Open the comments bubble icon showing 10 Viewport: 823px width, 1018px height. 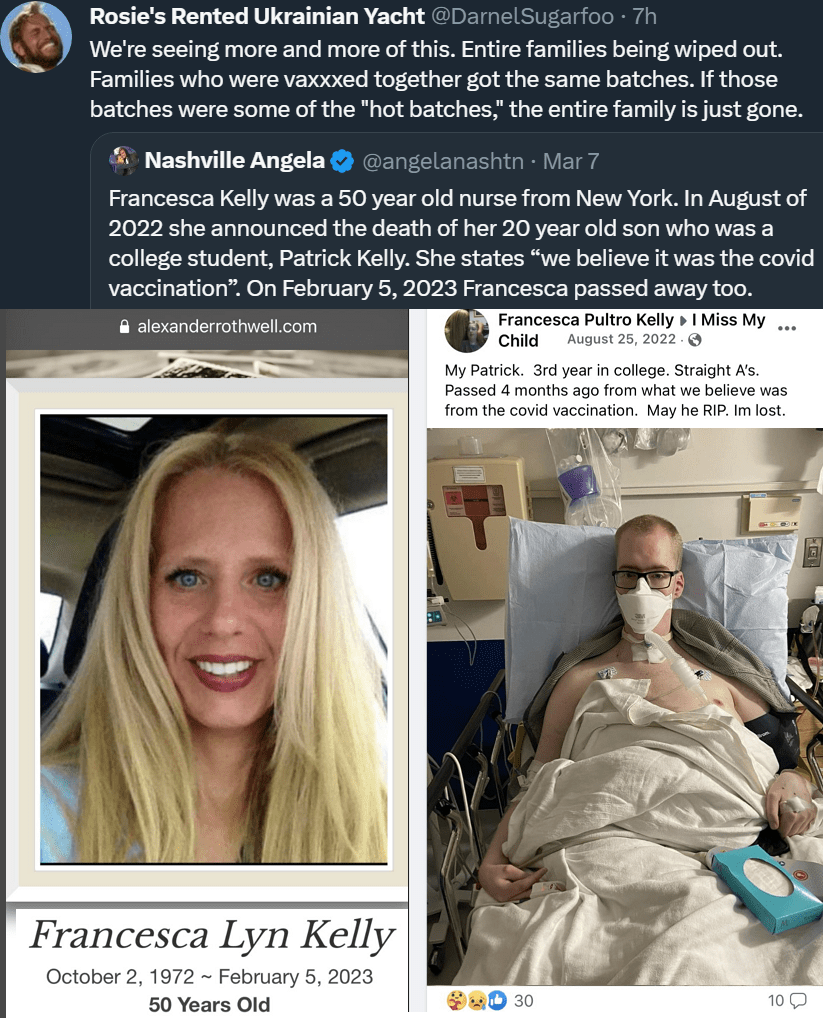tap(798, 1000)
